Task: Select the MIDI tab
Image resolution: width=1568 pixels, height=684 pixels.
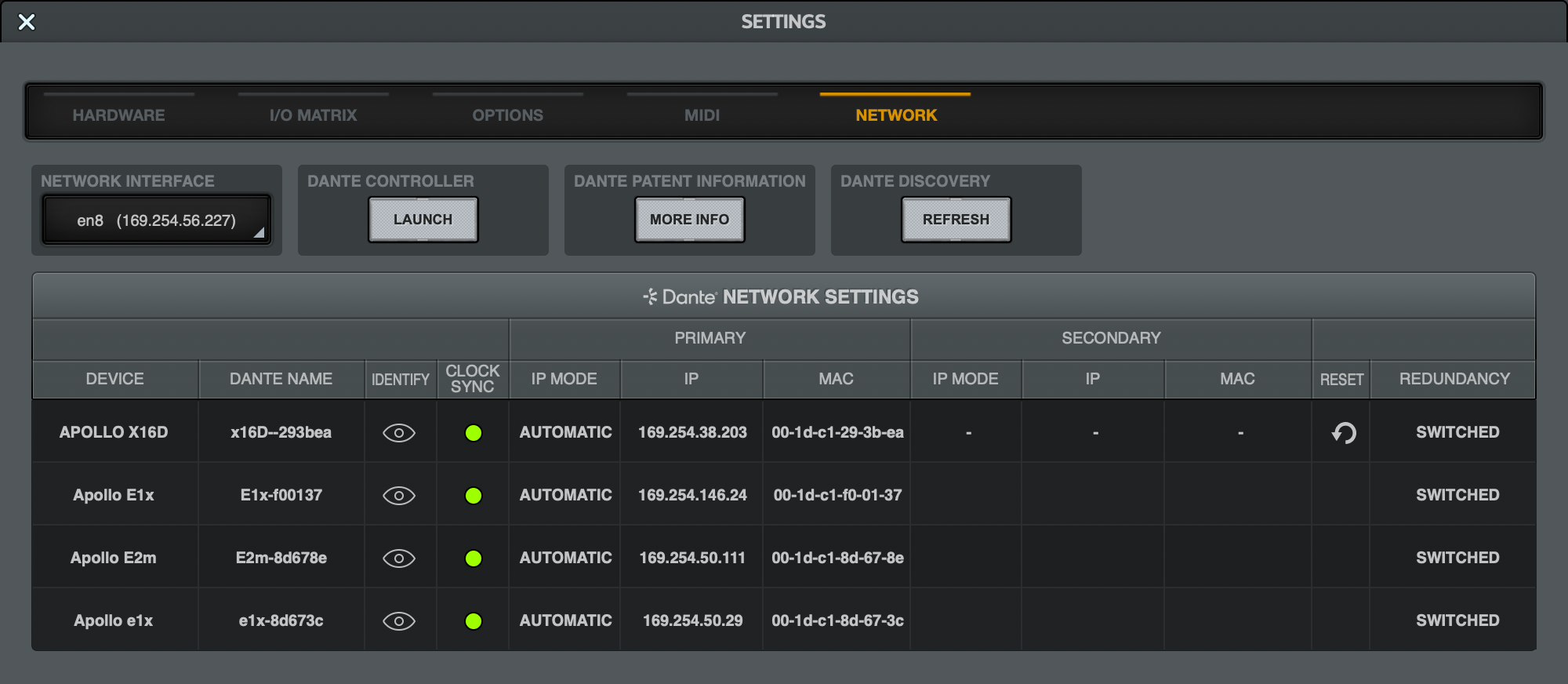Action: coord(702,115)
